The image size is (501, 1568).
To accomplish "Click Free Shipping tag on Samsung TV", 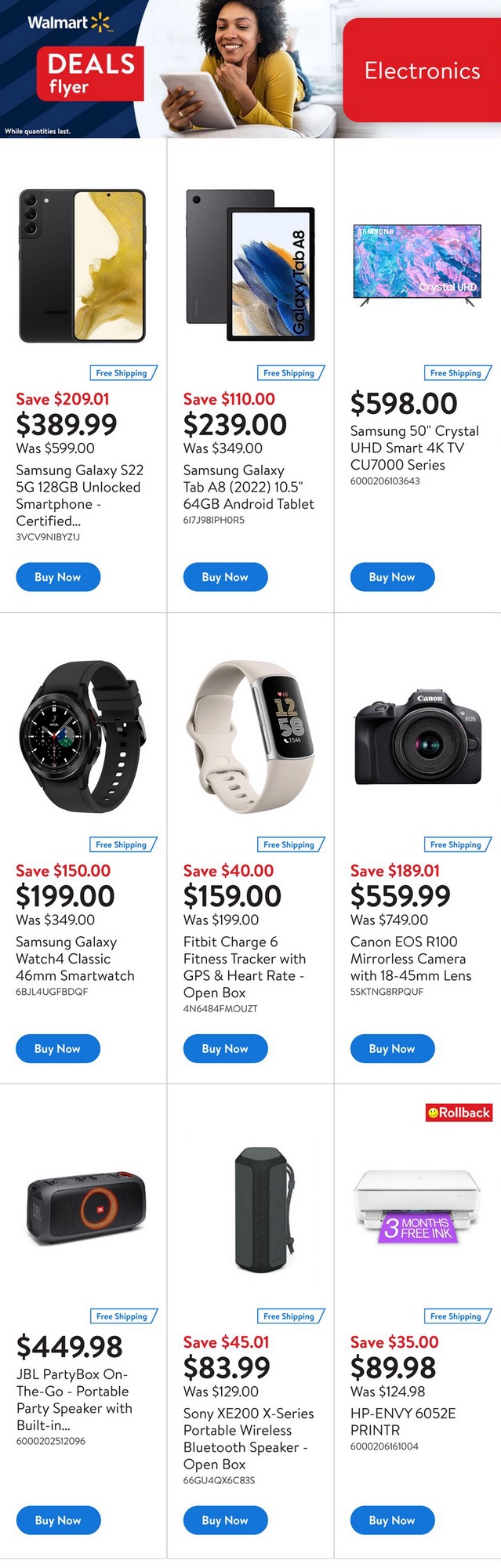I will point(456,373).
